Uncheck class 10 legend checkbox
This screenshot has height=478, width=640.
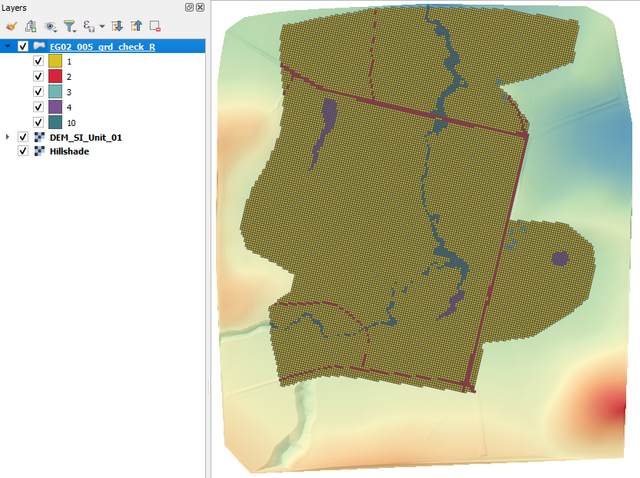pyautogui.click(x=38, y=121)
